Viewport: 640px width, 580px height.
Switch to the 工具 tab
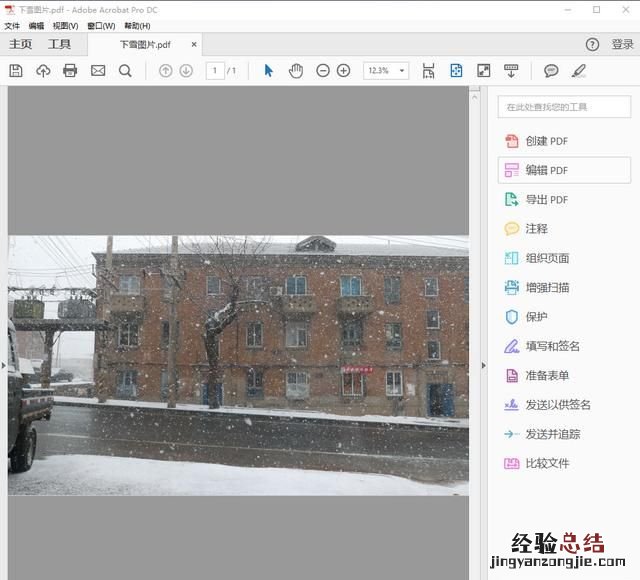[60, 44]
